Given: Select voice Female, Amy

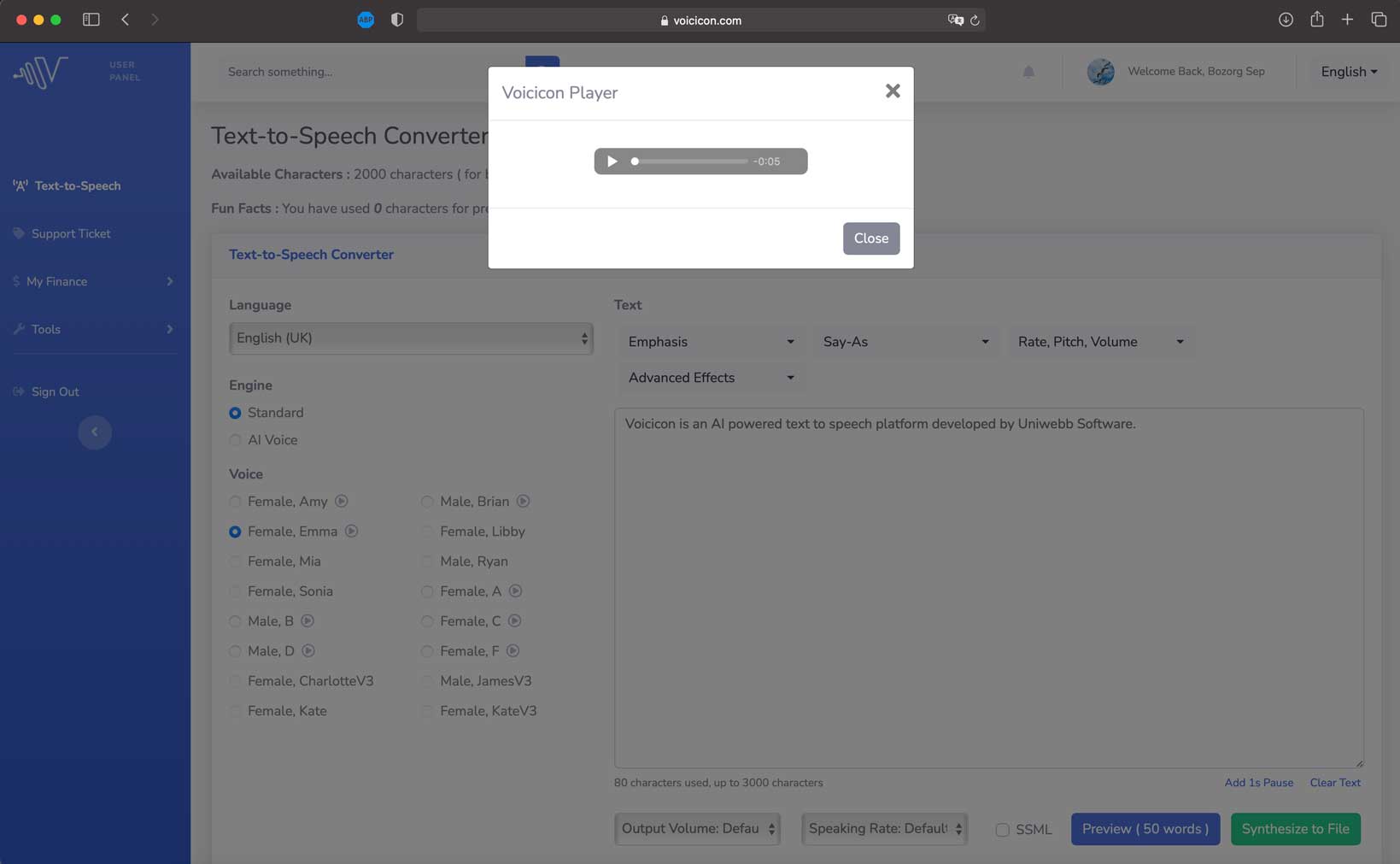Looking at the screenshot, I should click(x=235, y=502).
